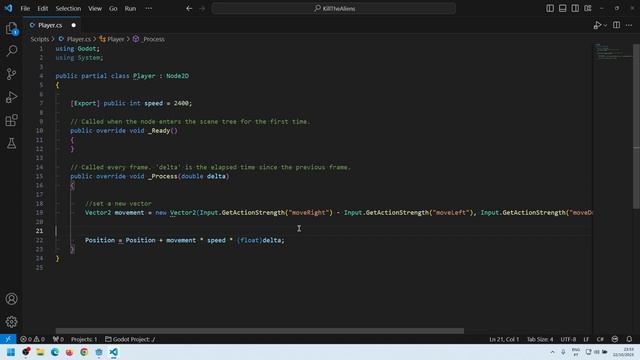The width and height of the screenshot is (640, 360).
Task: Open the notifications bell
Action: point(629,339)
